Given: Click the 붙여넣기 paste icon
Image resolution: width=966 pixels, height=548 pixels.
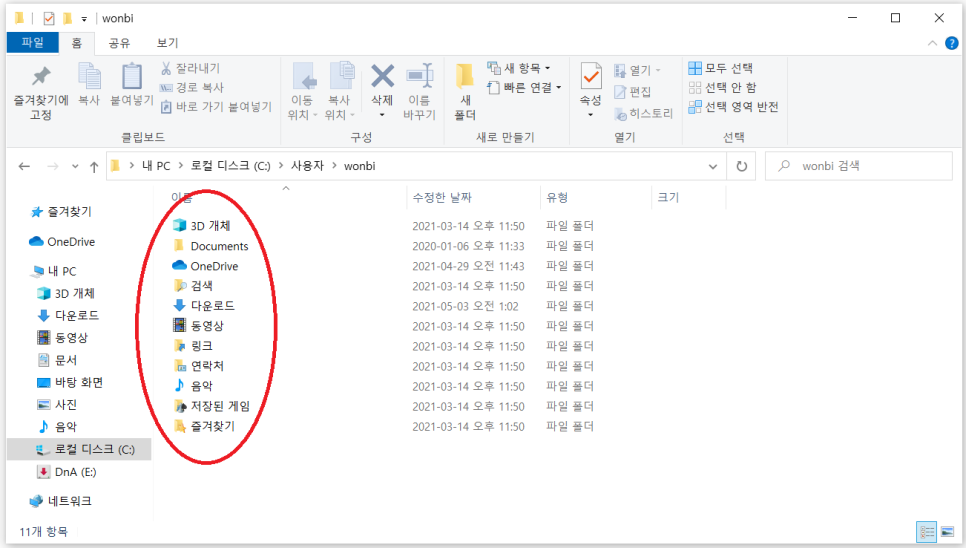Looking at the screenshot, I should click(132, 76).
